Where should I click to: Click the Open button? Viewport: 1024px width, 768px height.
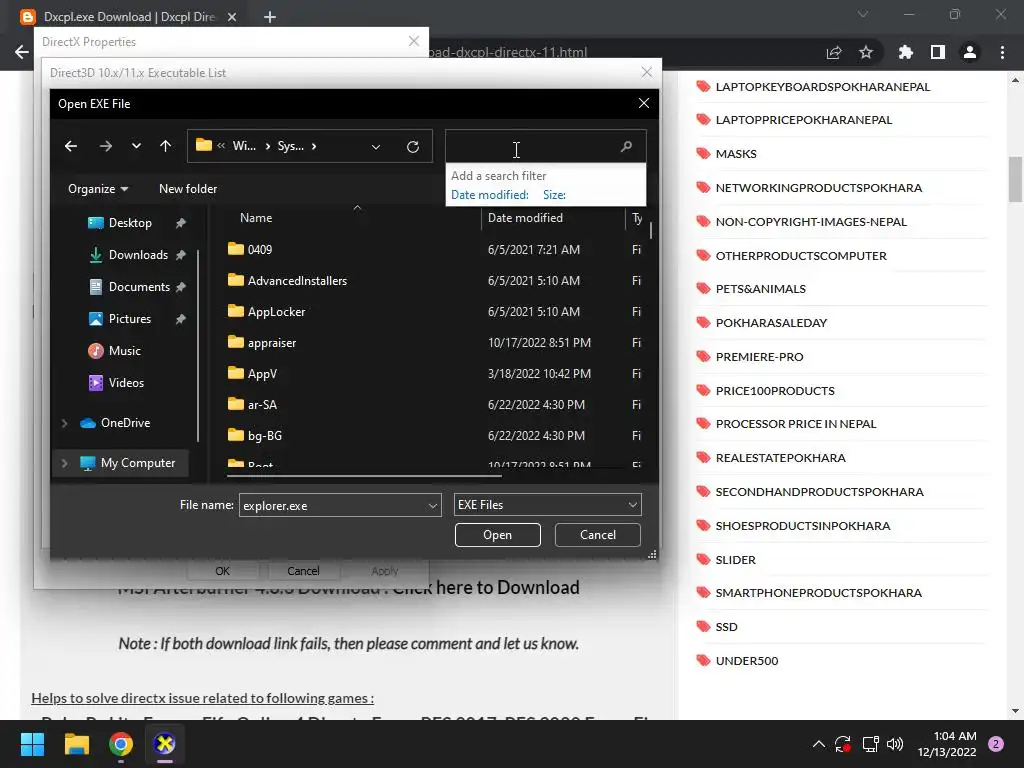[x=498, y=535]
